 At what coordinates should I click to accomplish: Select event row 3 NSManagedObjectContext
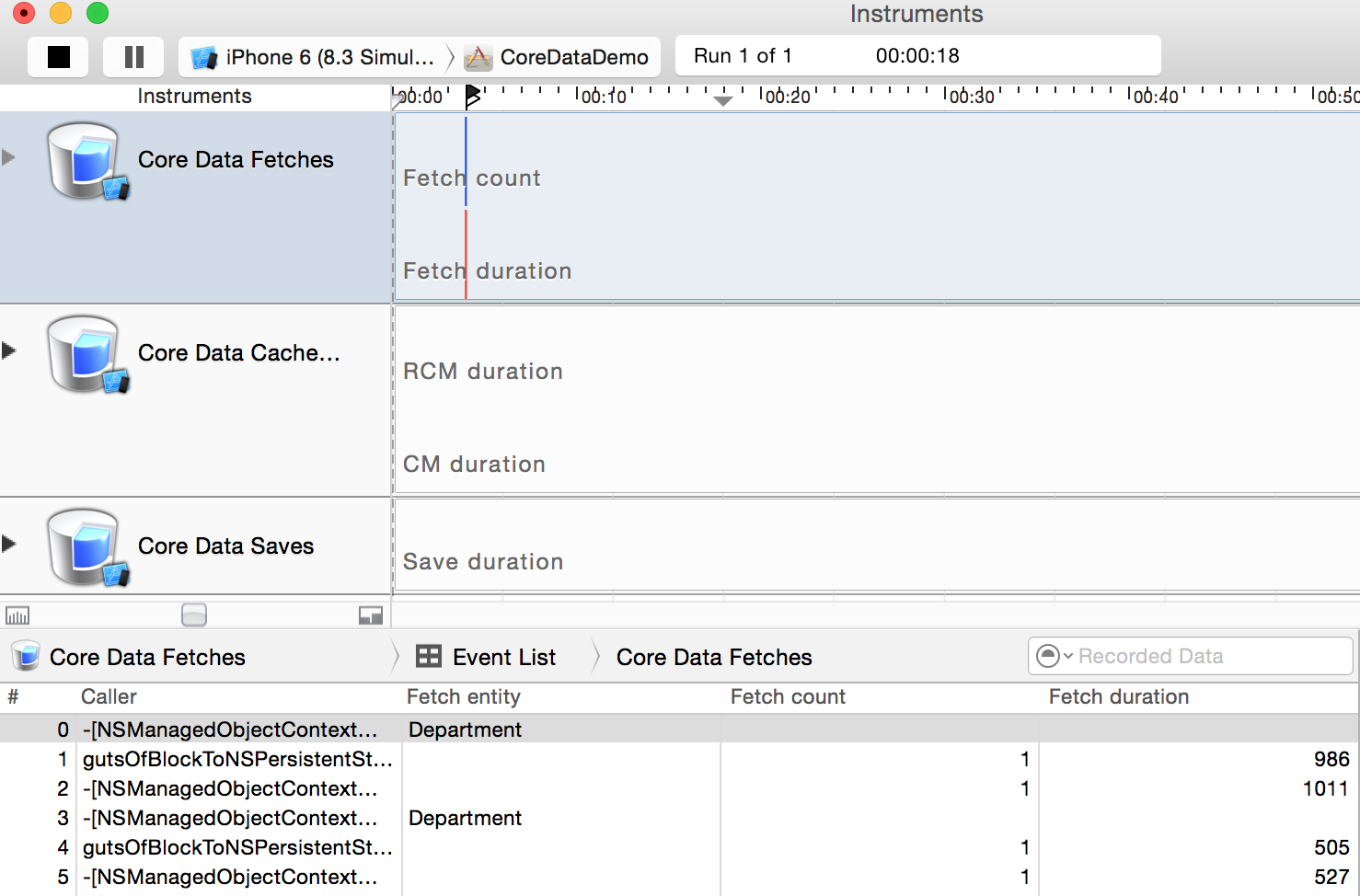pyautogui.click(x=679, y=818)
